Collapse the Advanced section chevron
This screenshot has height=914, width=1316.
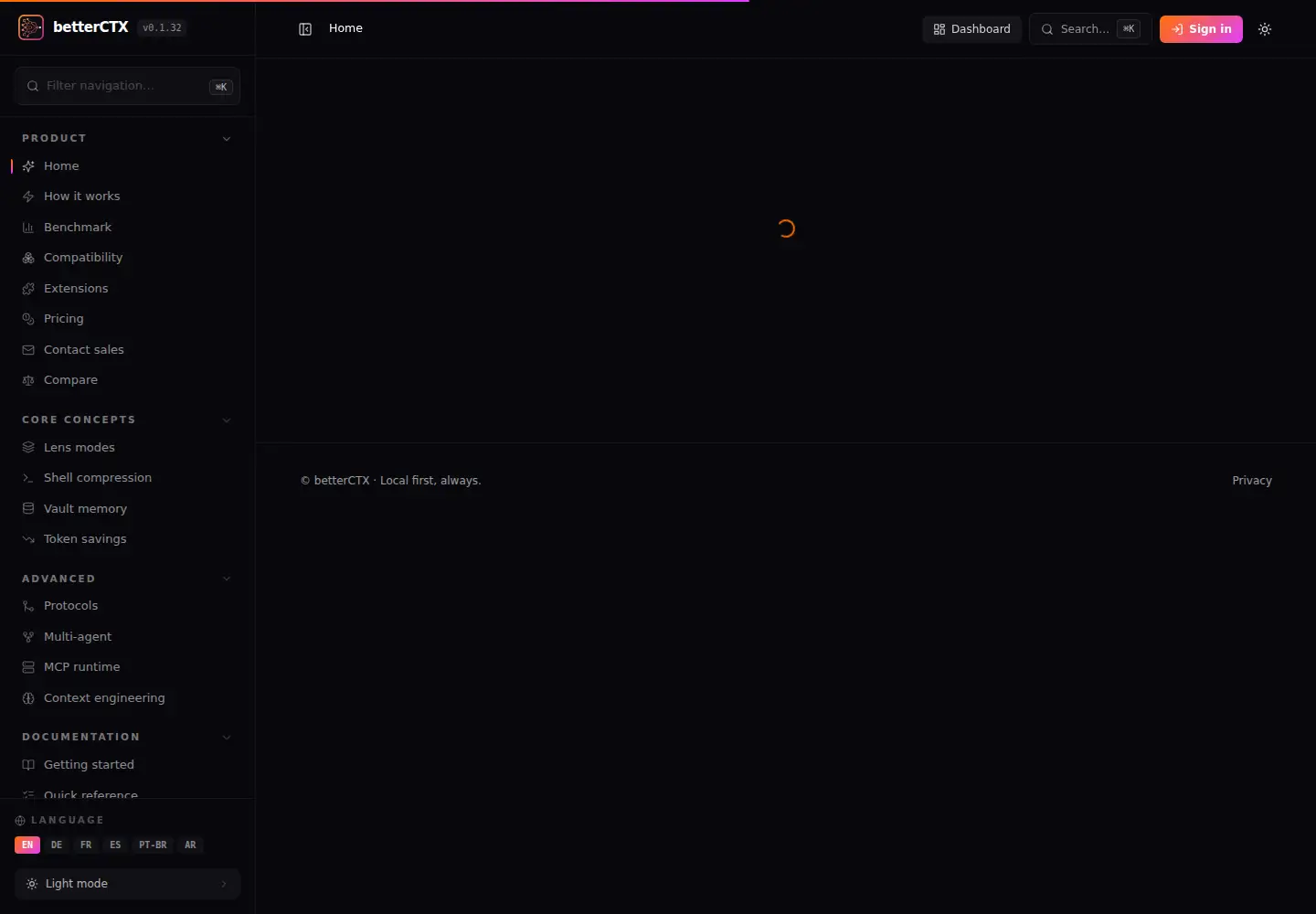[227, 579]
